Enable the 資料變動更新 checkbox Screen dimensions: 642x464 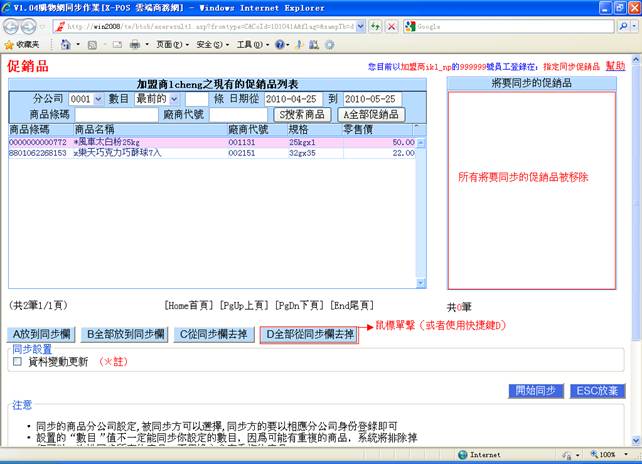(x=17, y=362)
